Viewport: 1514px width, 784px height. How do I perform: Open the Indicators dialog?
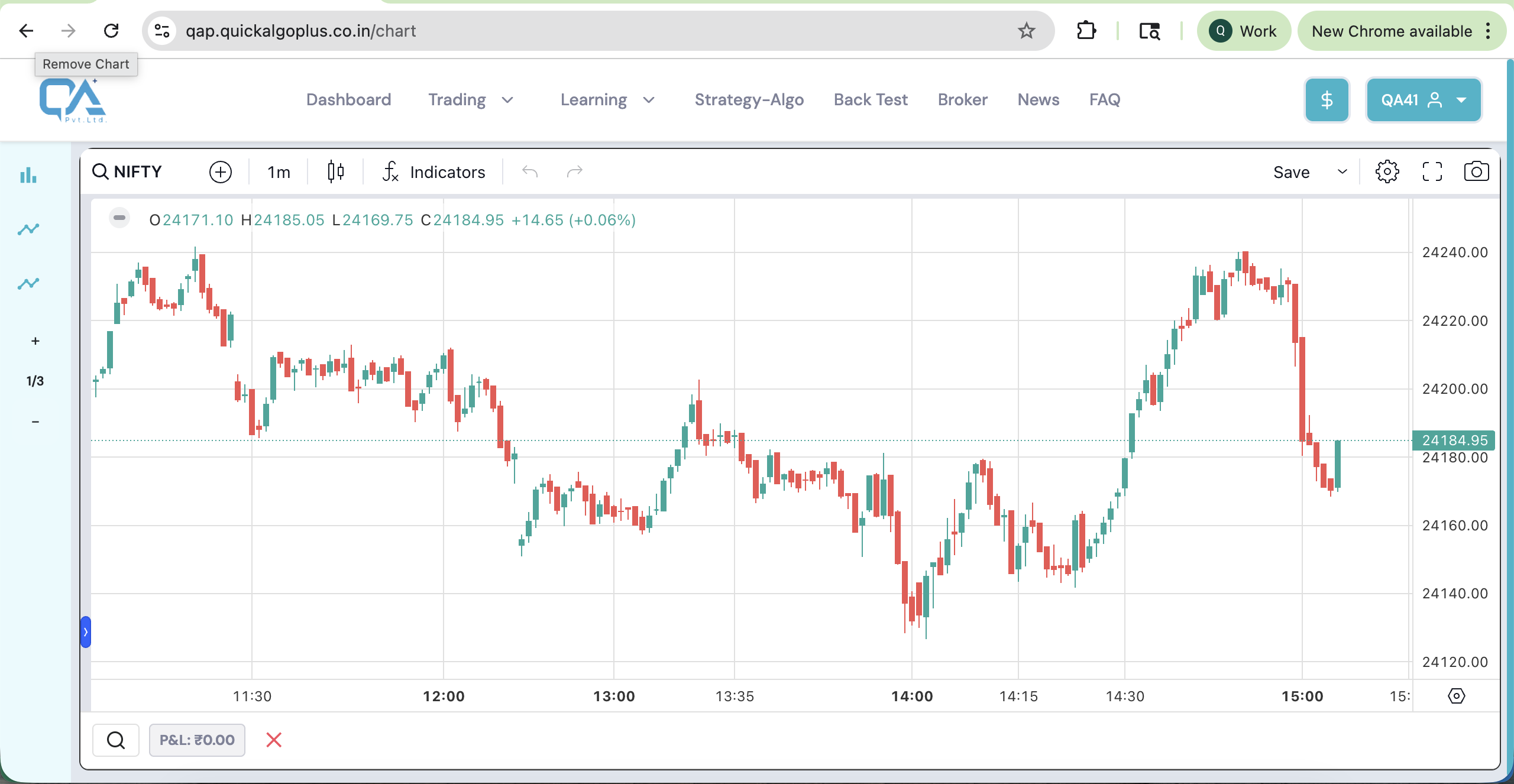434,171
